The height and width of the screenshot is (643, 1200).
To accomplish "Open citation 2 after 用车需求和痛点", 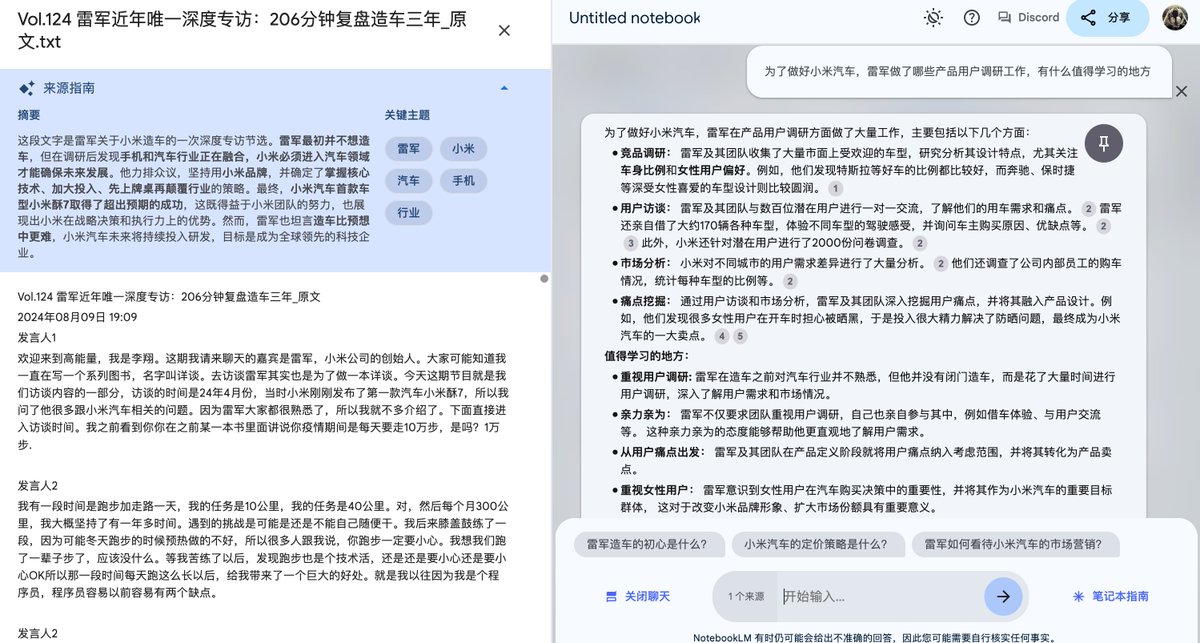I will coord(1088,208).
